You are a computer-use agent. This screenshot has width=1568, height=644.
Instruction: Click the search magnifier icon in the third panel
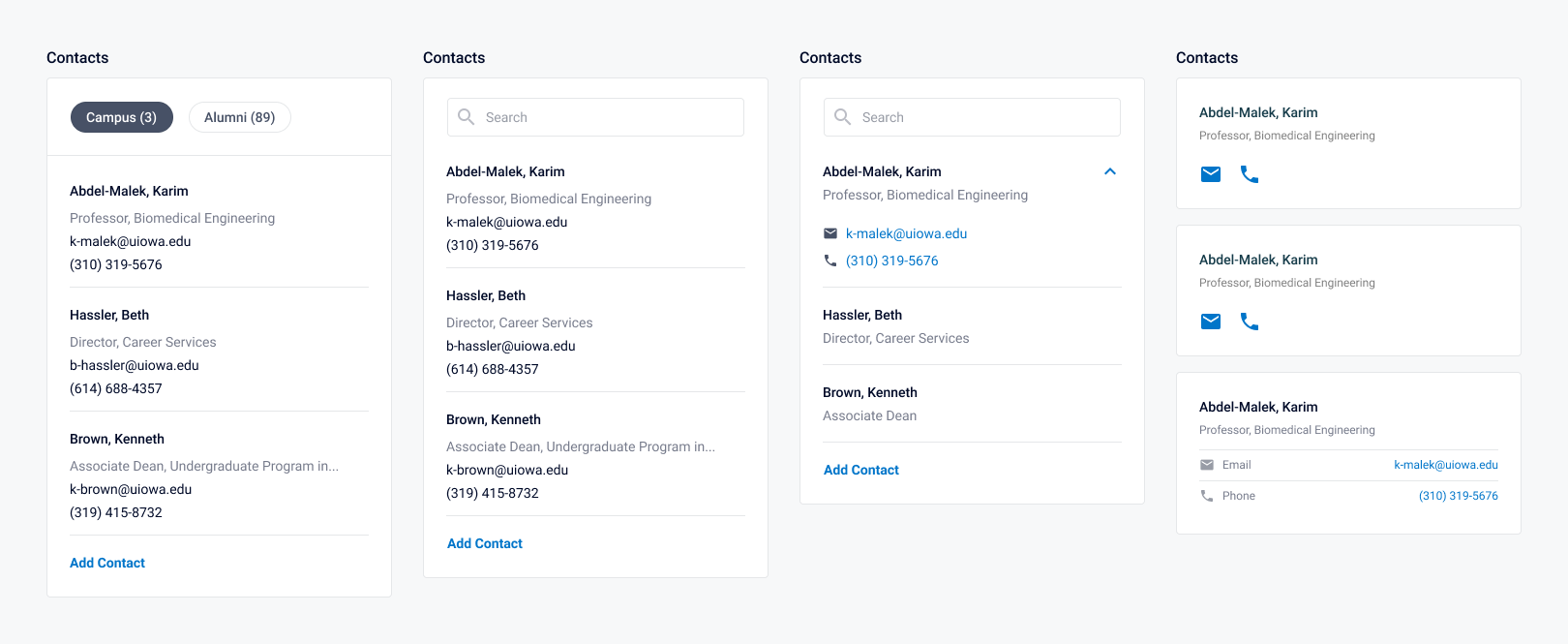coord(842,117)
